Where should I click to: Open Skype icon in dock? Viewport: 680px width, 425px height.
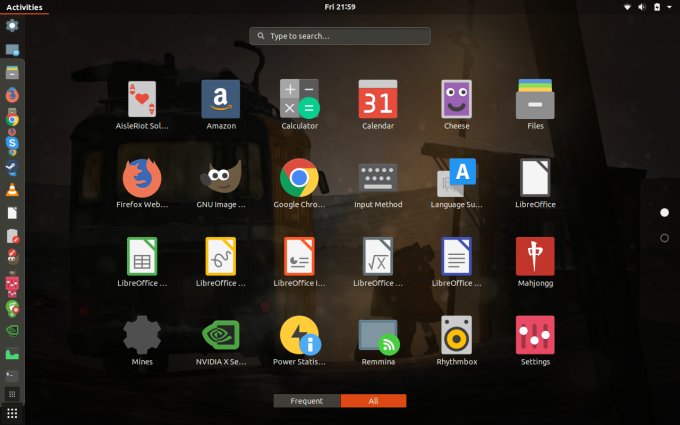click(12, 143)
